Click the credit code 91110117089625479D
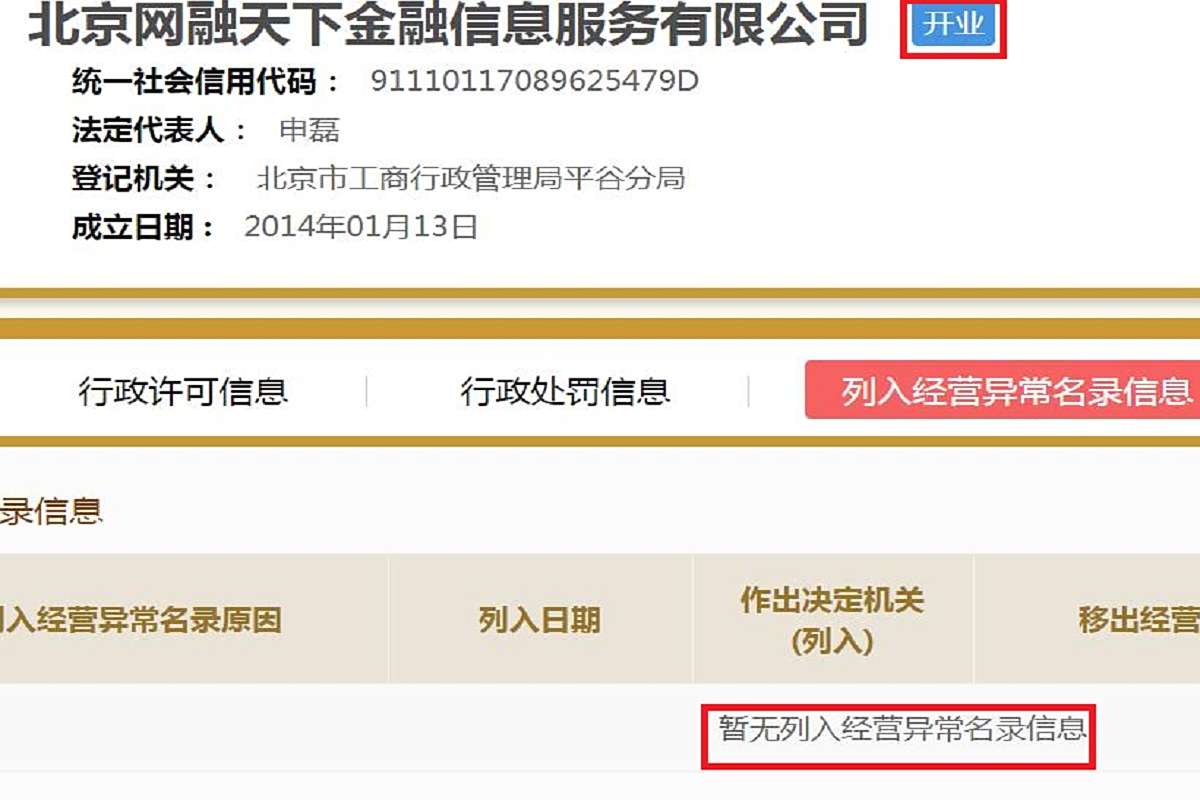1200x800 pixels. 534,81
